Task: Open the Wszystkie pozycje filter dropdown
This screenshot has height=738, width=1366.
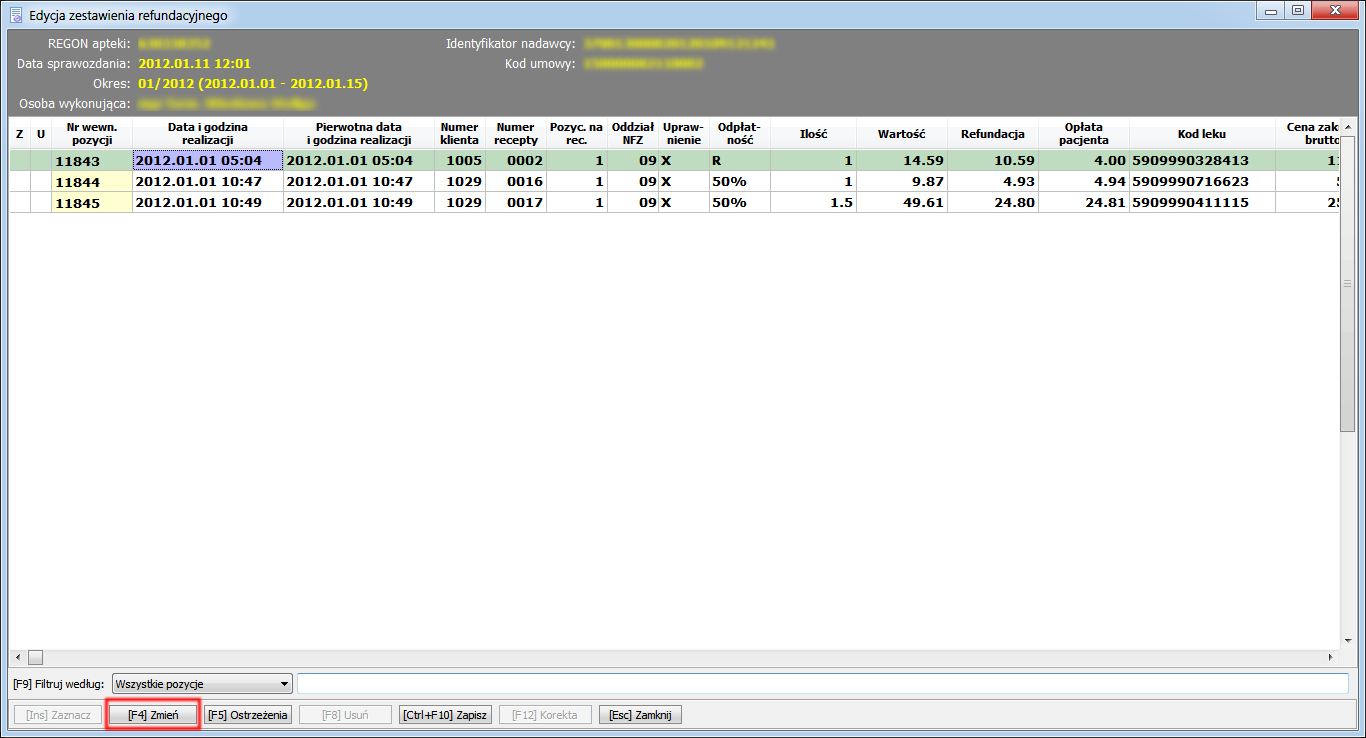Action: click(x=202, y=684)
